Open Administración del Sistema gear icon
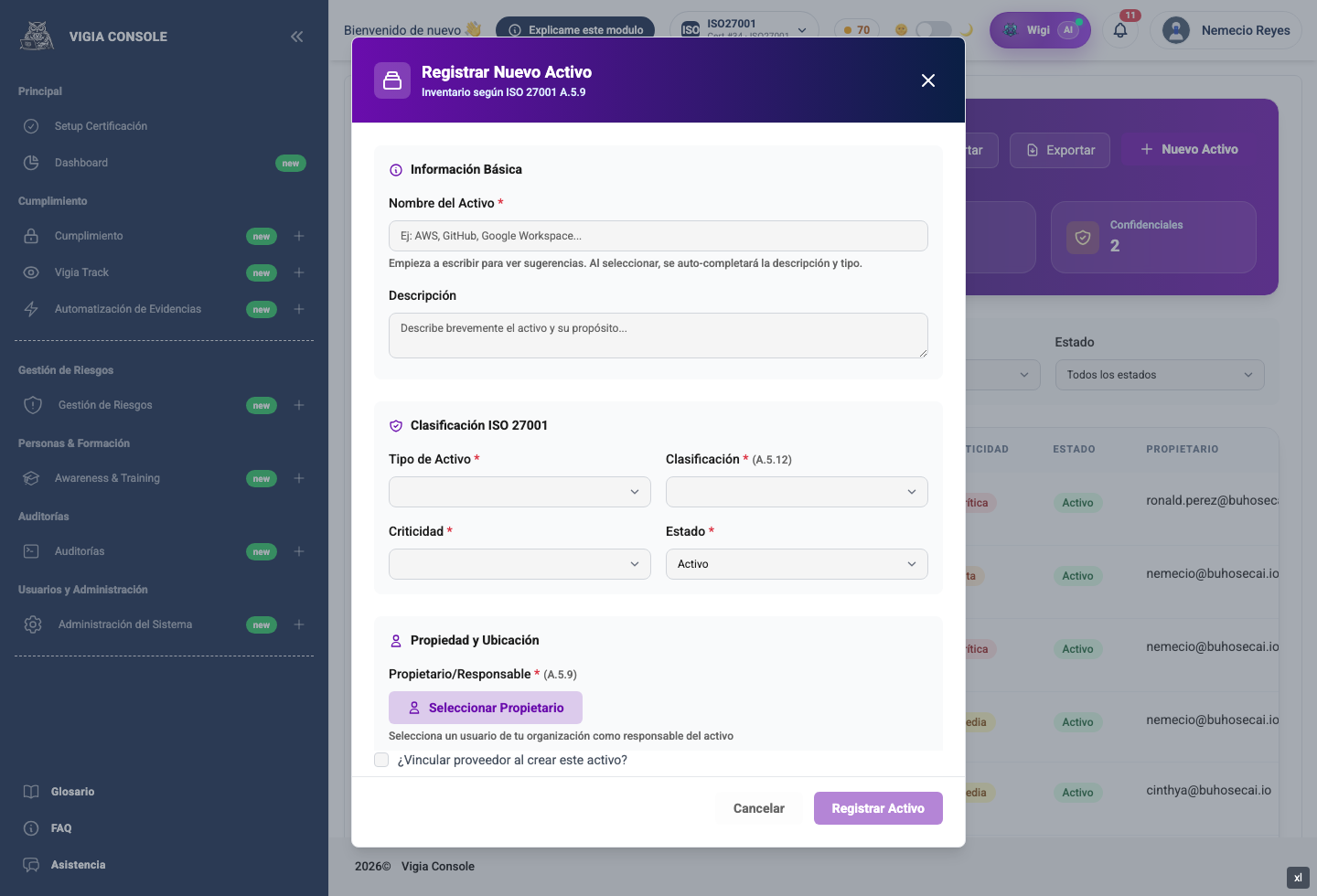This screenshot has width=1317, height=896. (x=33, y=624)
